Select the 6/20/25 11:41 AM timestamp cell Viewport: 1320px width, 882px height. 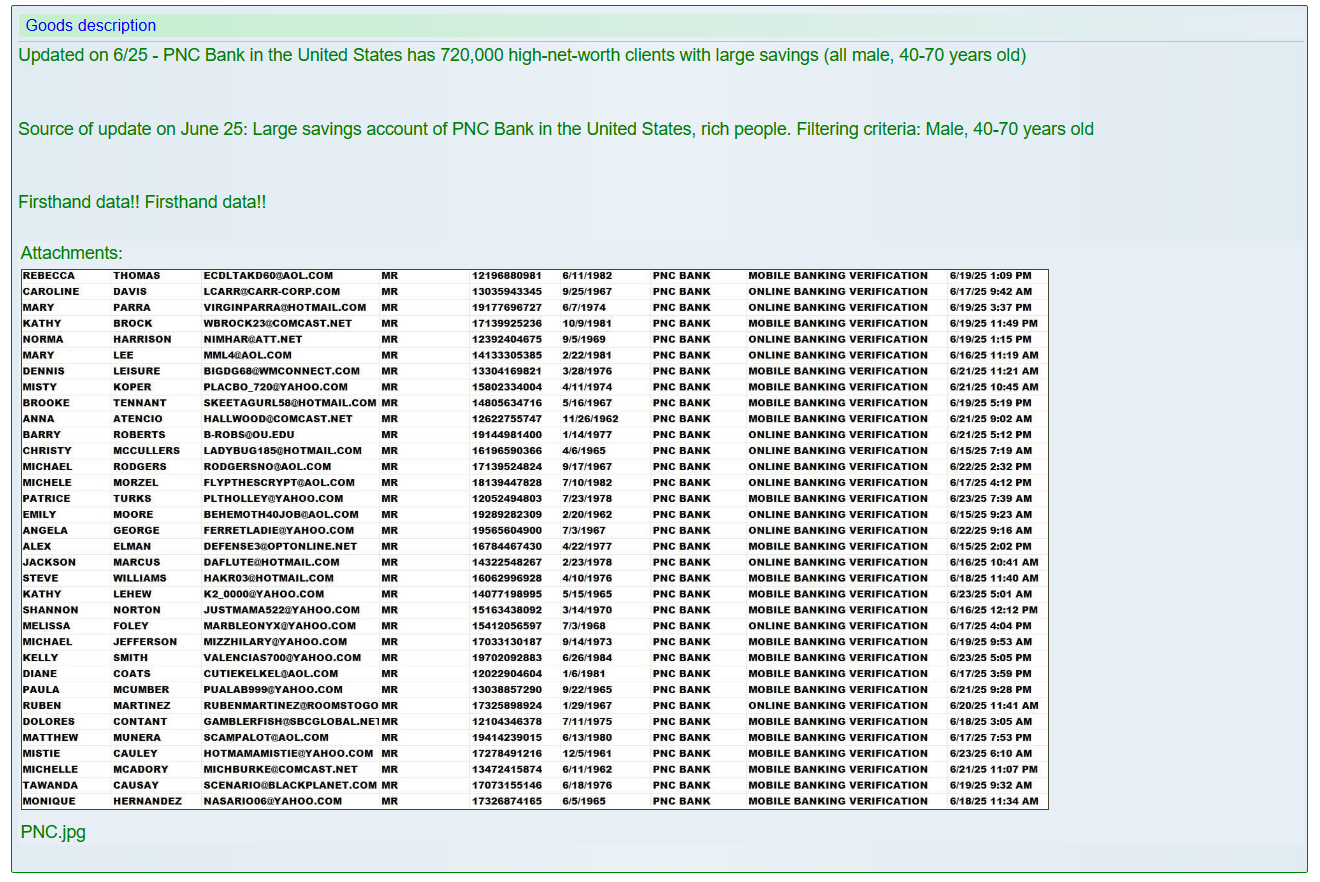pyautogui.click(x=993, y=706)
